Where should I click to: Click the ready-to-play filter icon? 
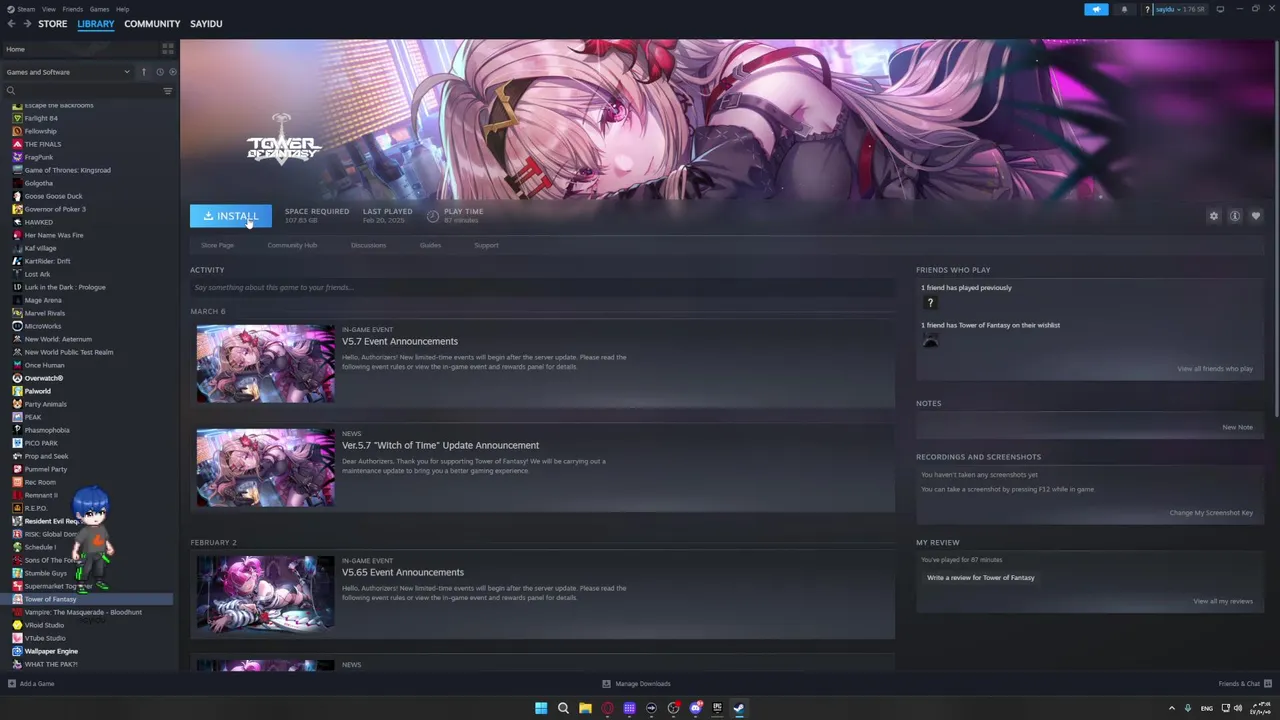[x=172, y=72]
